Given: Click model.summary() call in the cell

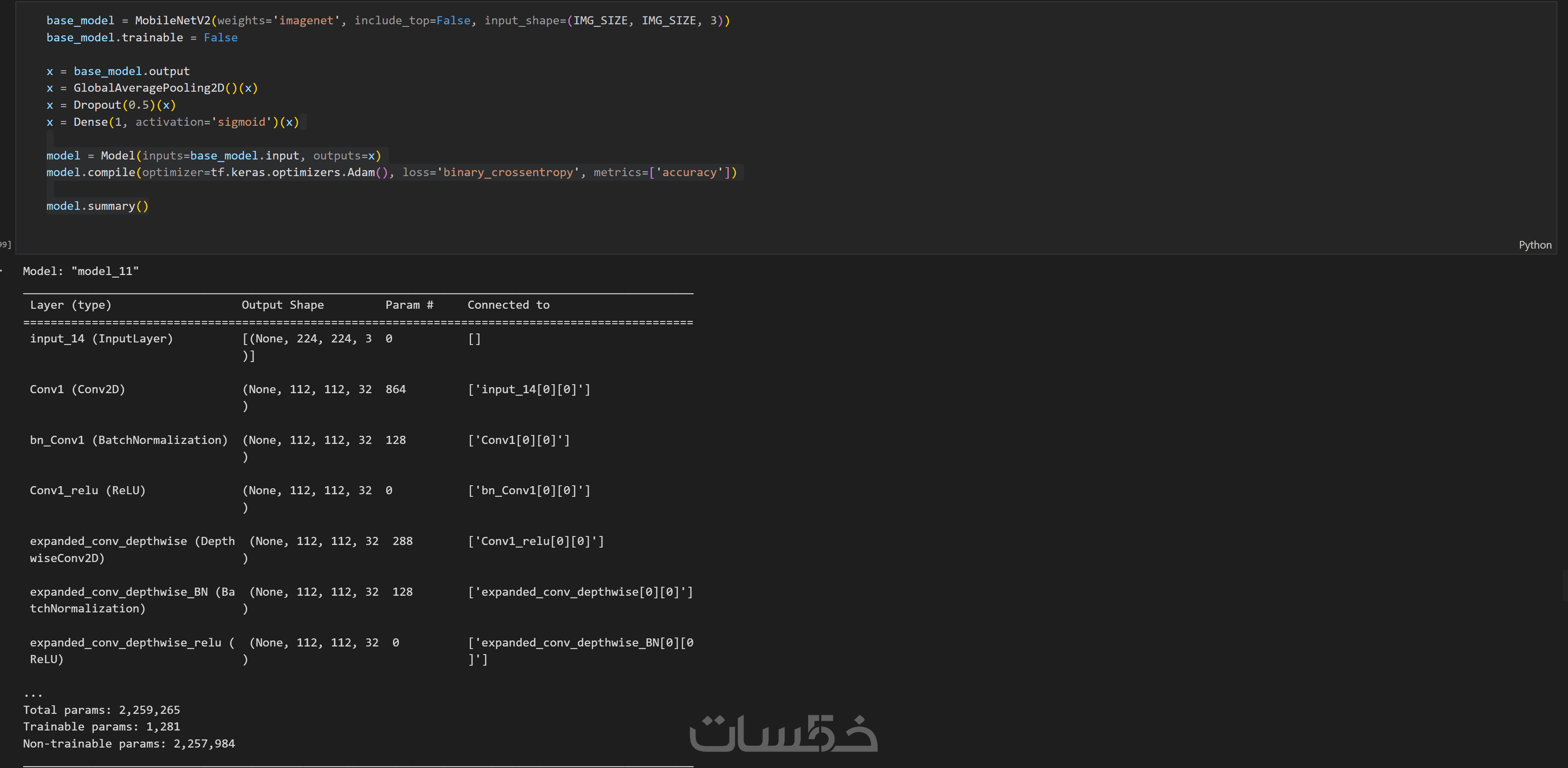Looking at the screenshot, I should click(x=97, y=206).
